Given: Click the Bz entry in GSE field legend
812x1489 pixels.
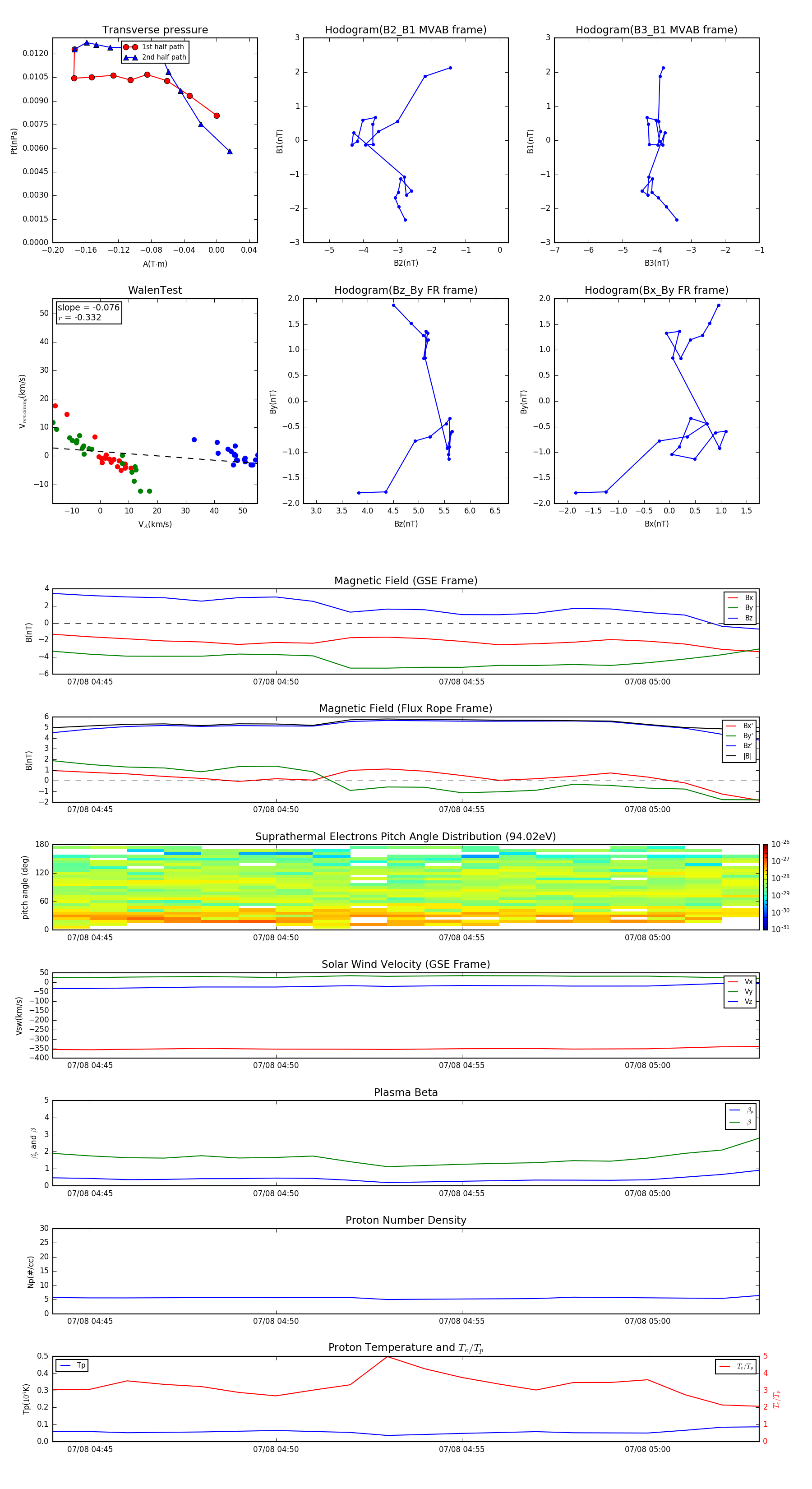Looking at the screenshot, I should click(x=740, y=618).
